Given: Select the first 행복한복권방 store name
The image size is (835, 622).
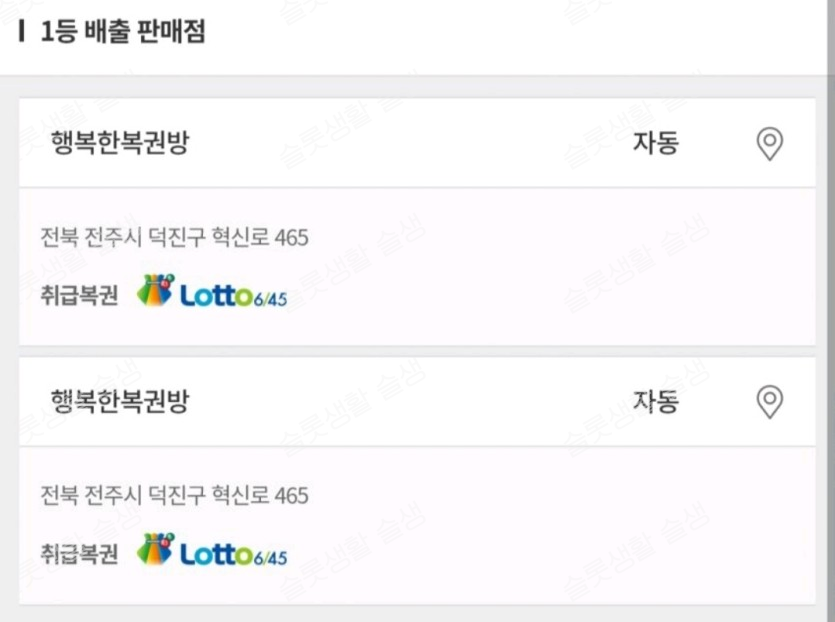Looking at the screenshot, I should coord(119,144).
